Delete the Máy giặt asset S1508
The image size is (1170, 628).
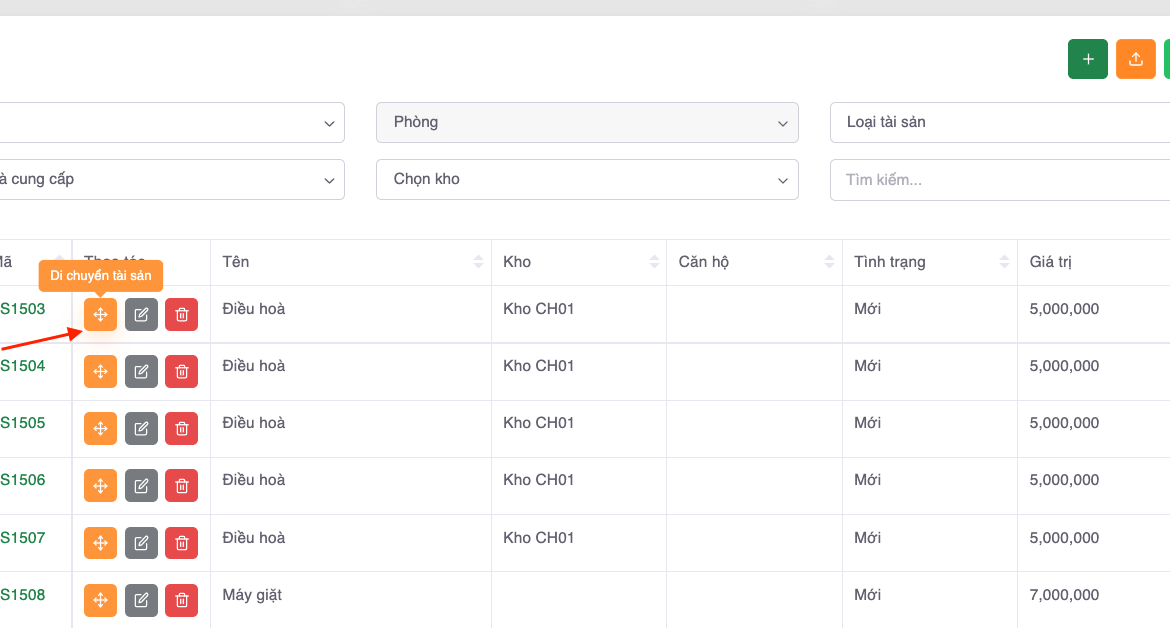click(181, 600)
